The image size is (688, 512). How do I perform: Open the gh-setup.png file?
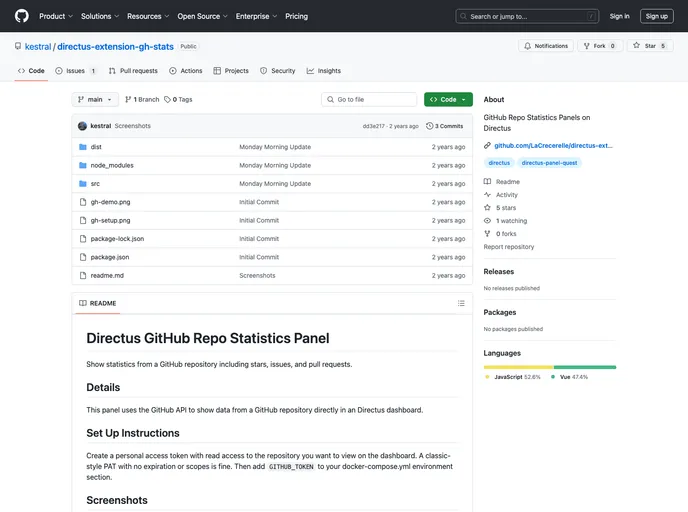(x=110, y=221)
